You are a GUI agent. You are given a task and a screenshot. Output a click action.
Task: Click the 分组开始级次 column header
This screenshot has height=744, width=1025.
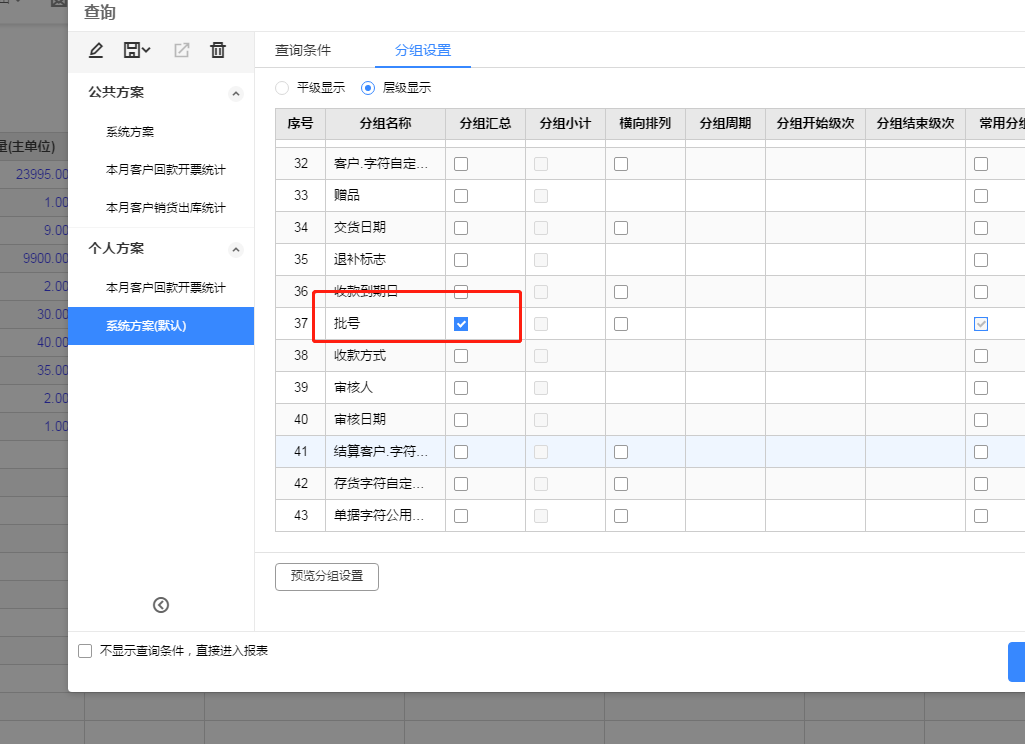(x=816, y=124)
